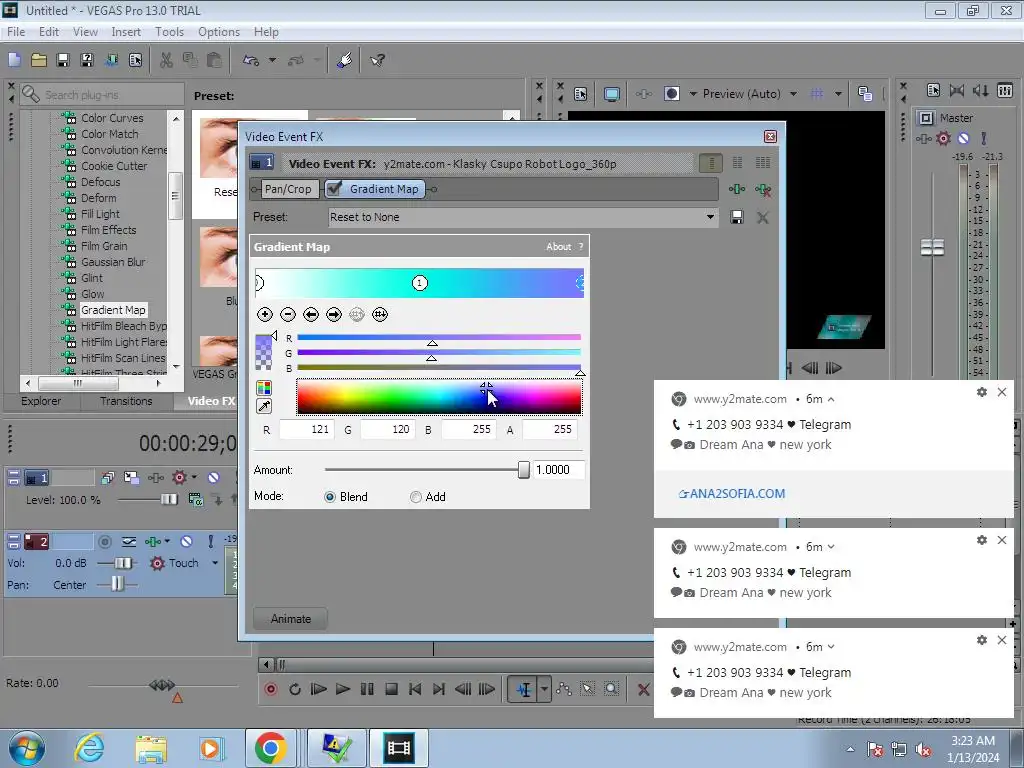Open the File menu

coord(16,32)
